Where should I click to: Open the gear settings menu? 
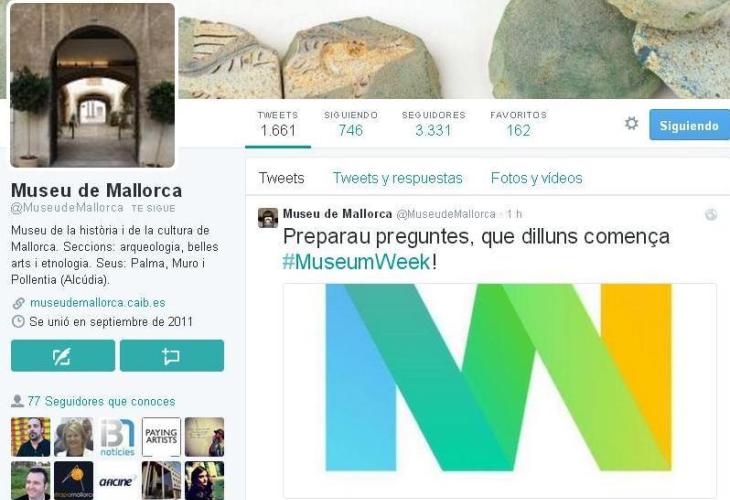pos(631,124)
